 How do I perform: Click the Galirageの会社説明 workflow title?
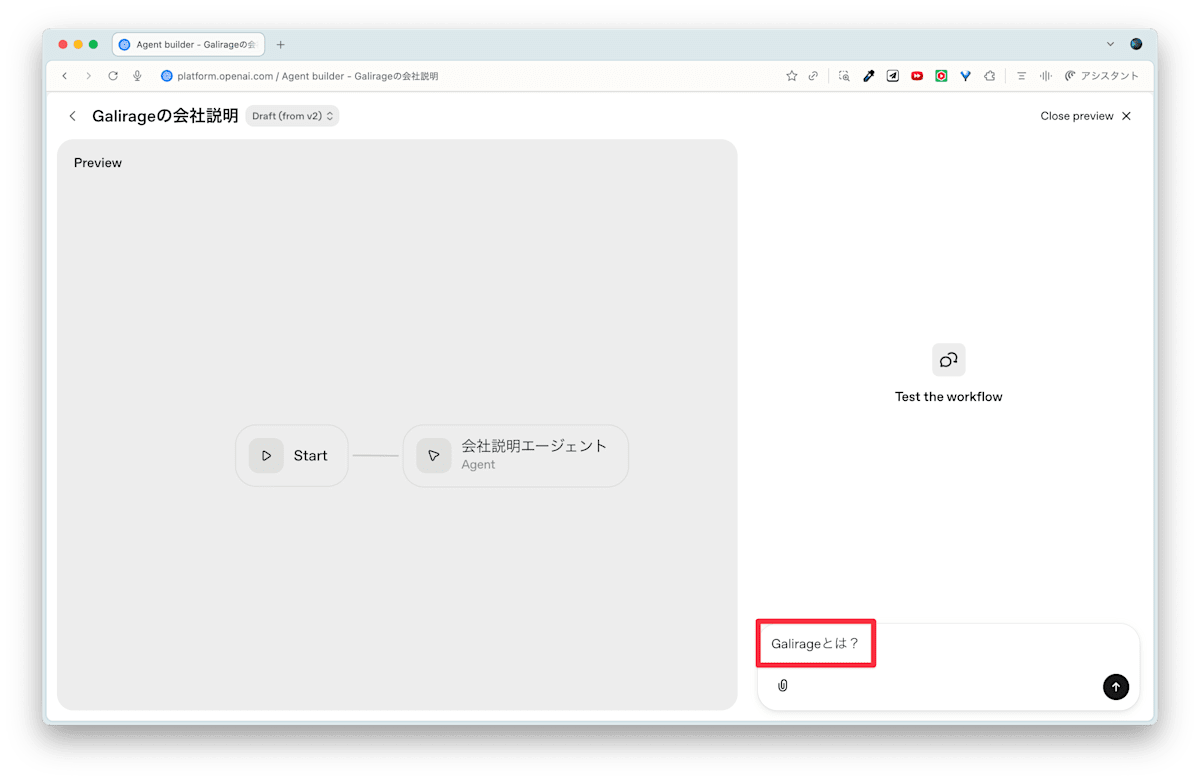[165, 116]
